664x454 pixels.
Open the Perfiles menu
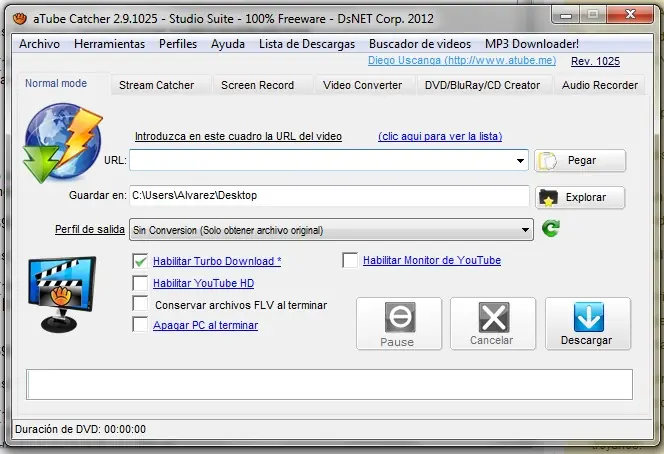178,44
